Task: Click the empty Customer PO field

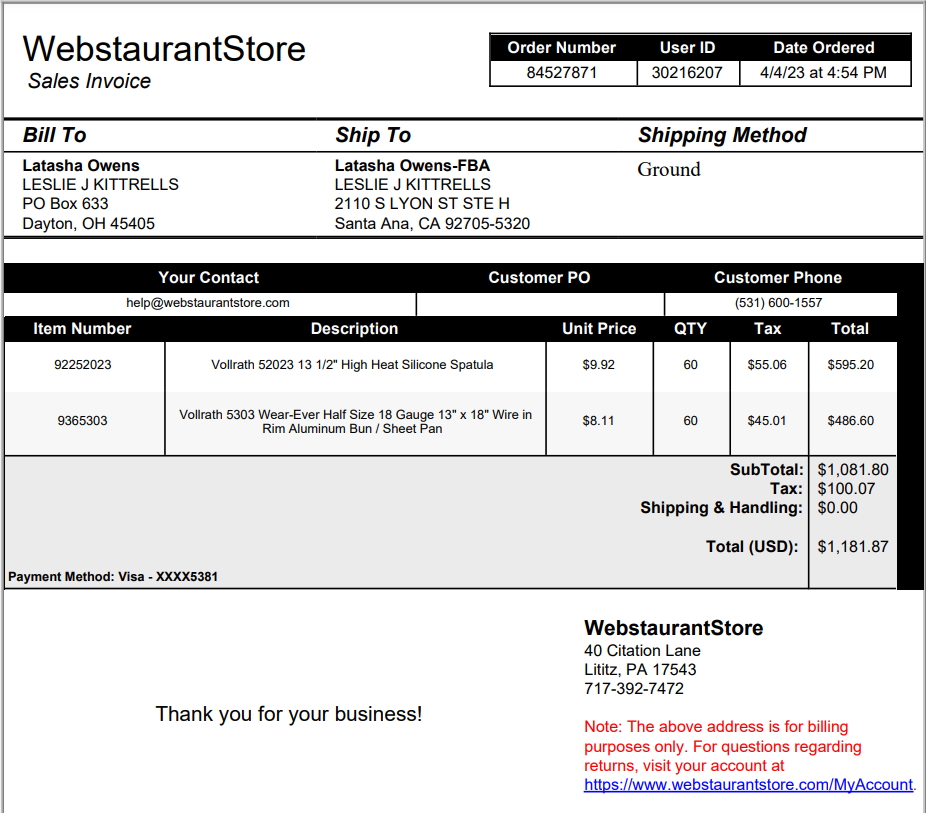Action: 540,304
